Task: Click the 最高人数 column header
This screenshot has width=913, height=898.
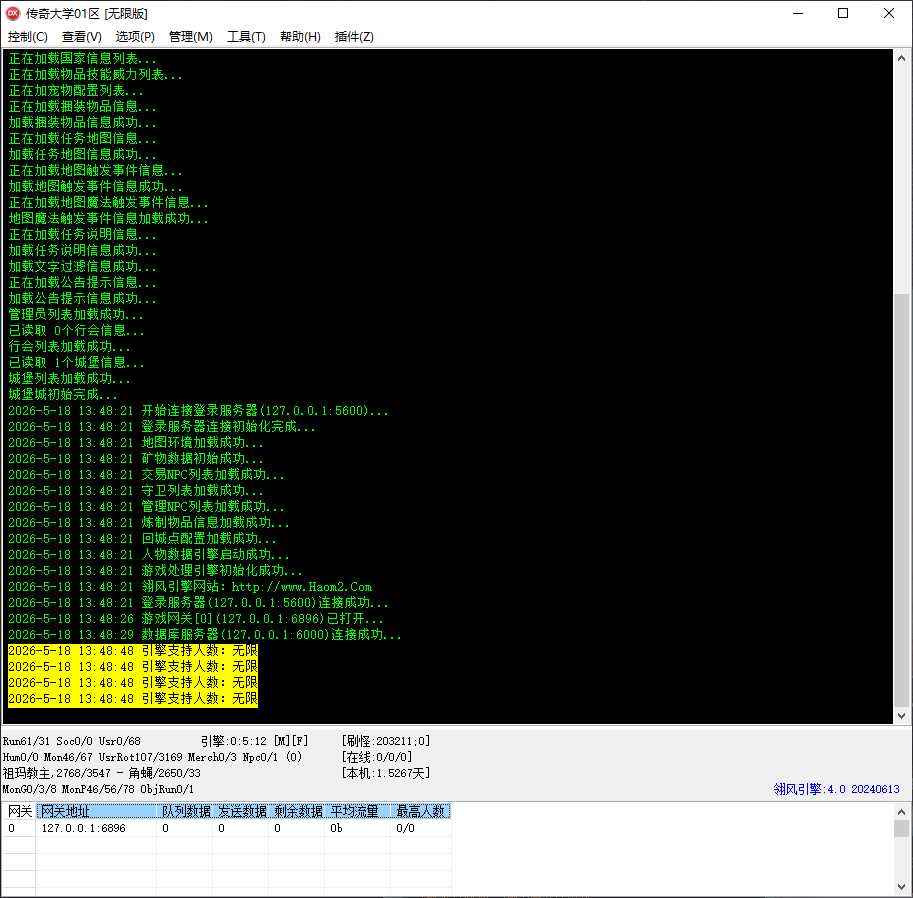Action: point(420,811)
